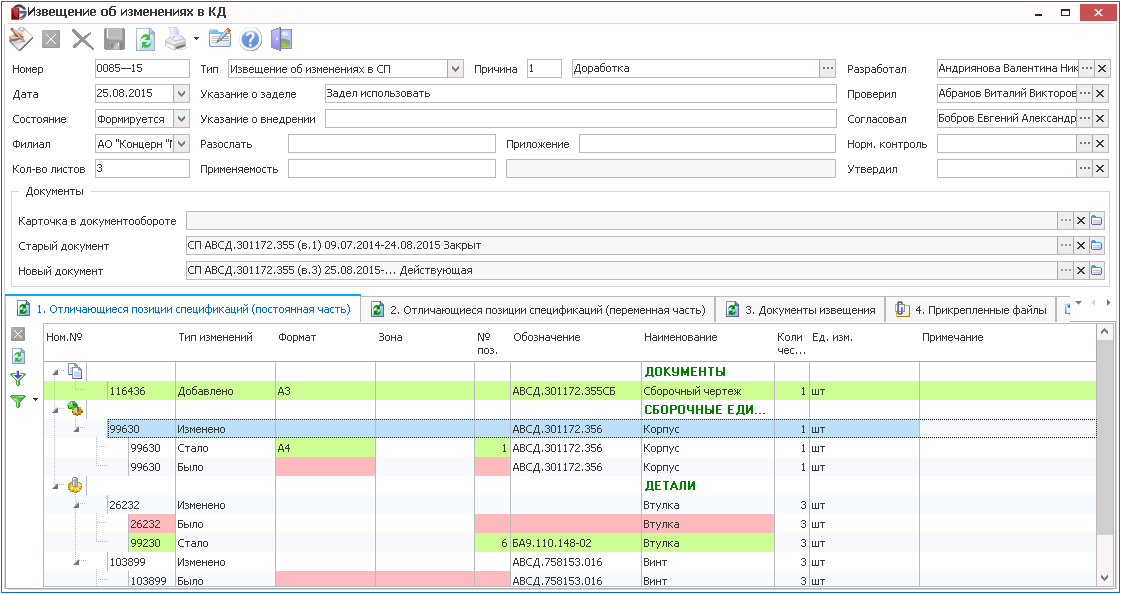Clear the Проверил field
The width and height of the screenshot is (1121, 594).
(x=1102, y=94)
